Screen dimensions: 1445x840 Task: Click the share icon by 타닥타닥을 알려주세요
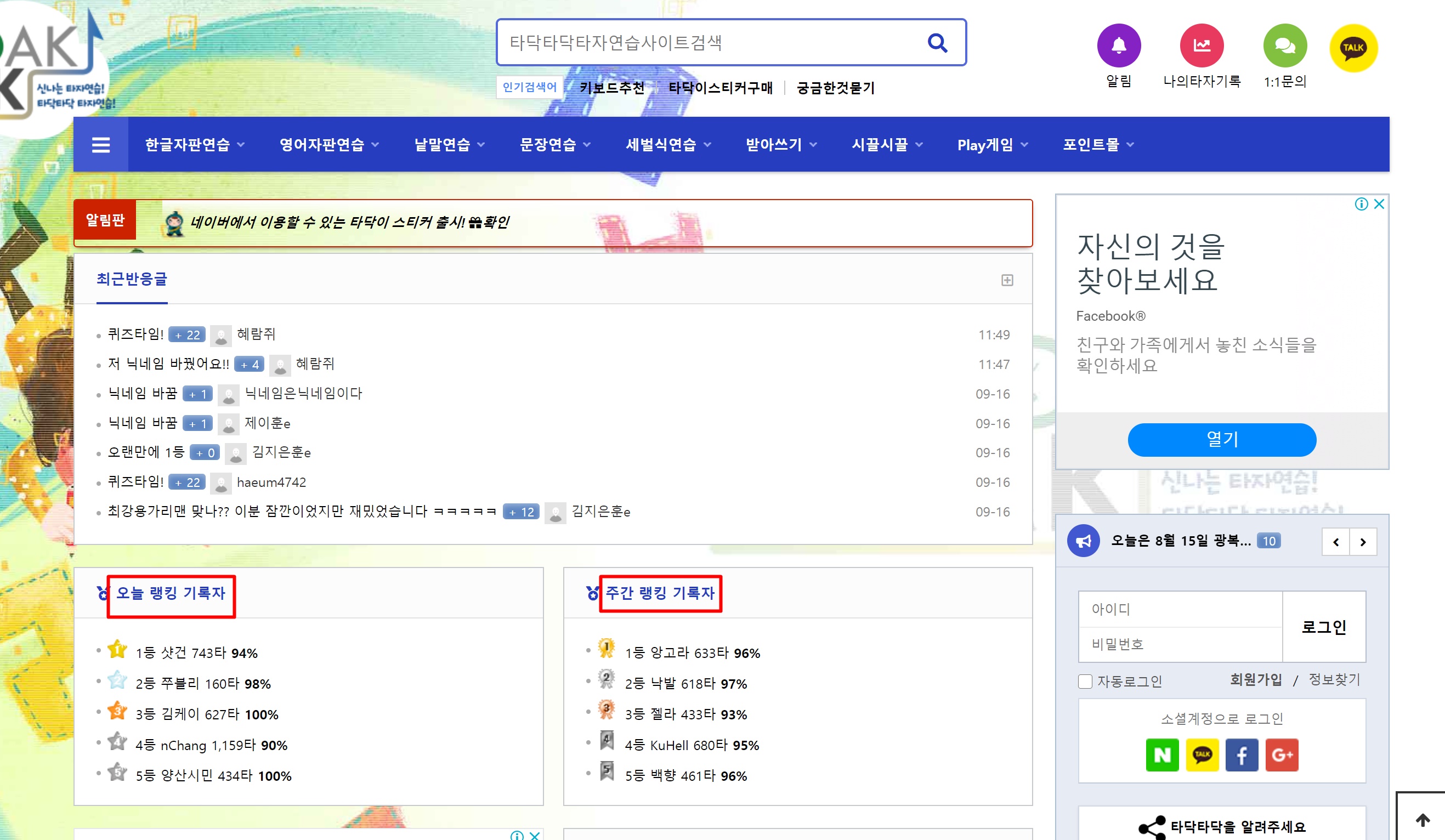tap(1152, 827)
